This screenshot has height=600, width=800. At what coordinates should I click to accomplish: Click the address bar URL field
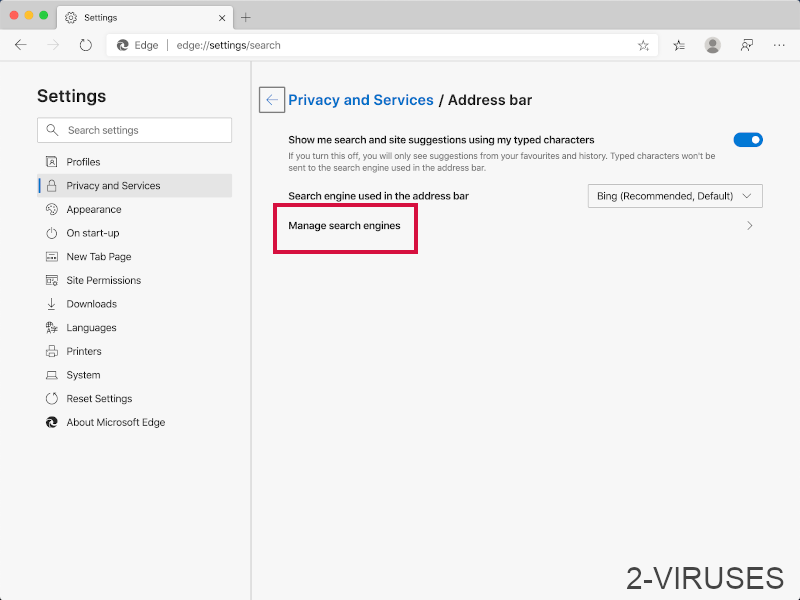tap(383, 45)
